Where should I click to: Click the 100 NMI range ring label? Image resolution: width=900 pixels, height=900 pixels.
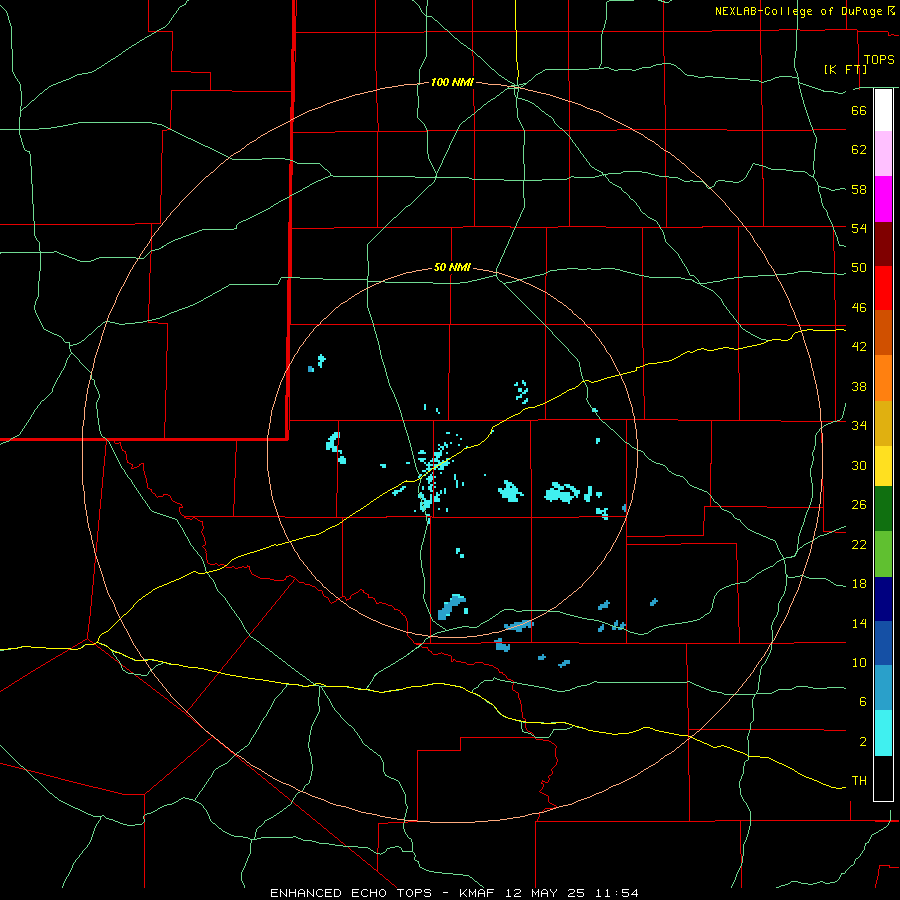click(x=452, y=83)
